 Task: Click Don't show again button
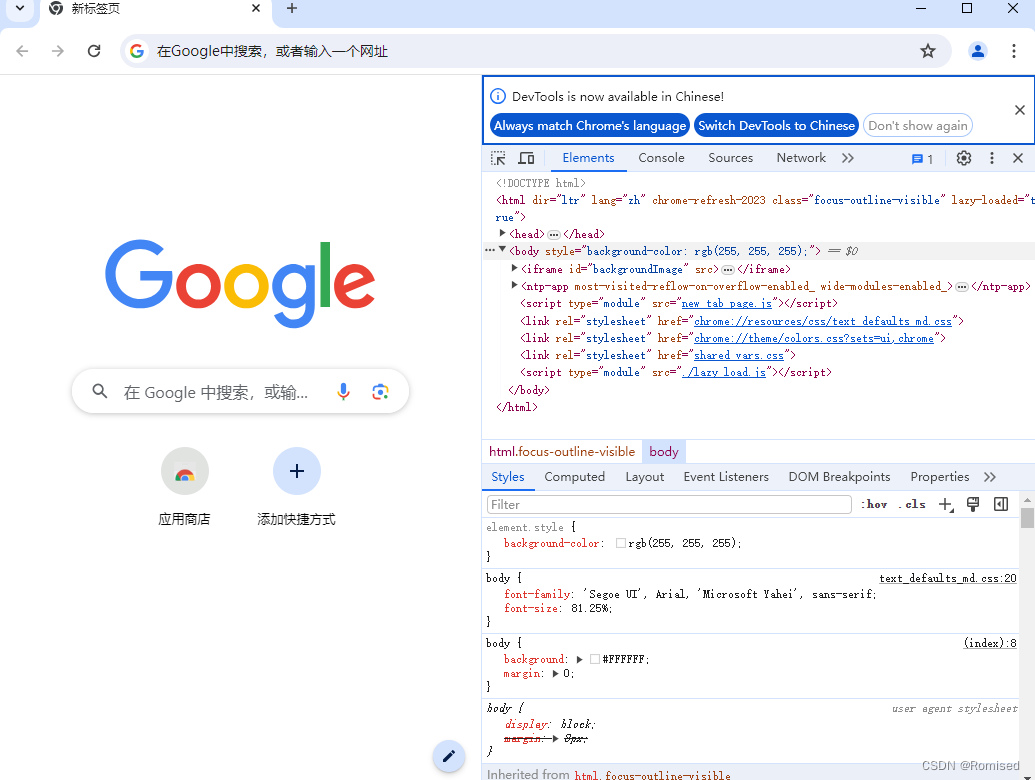[918, 125]
